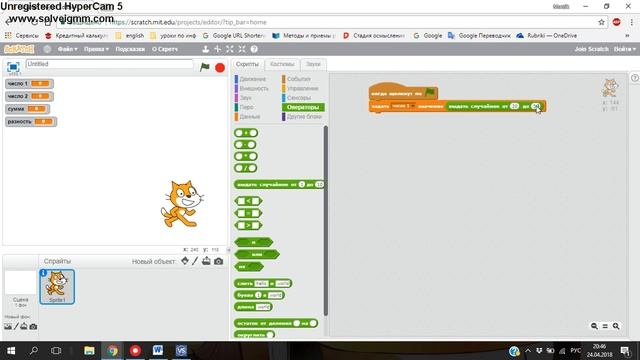Open block help question mark tool
The height and width of the screenshot is (360, 640).
pyautogui.click(x=254, y=49)
